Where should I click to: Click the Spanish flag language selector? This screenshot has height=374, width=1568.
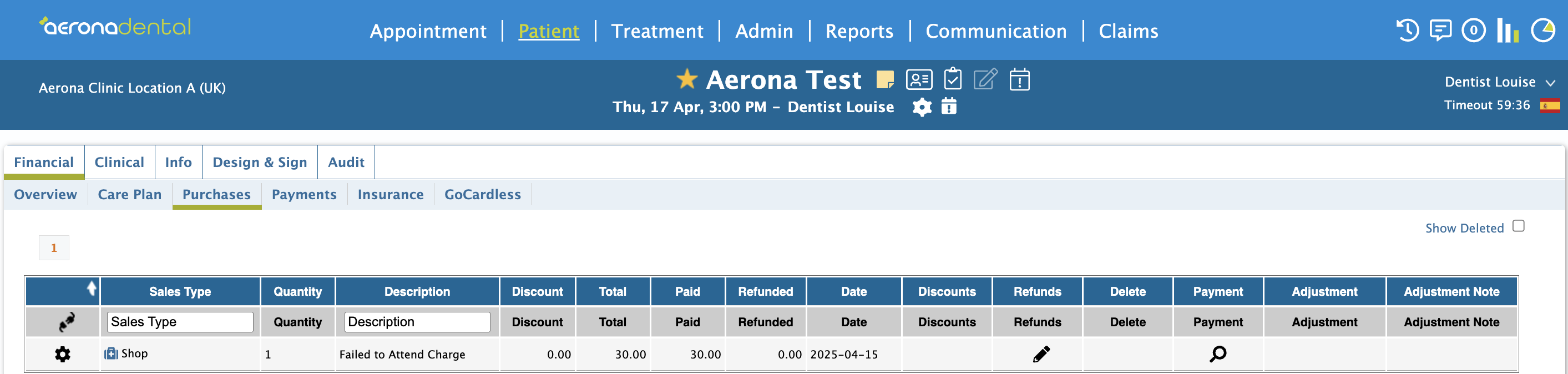tap(1550, 106)
